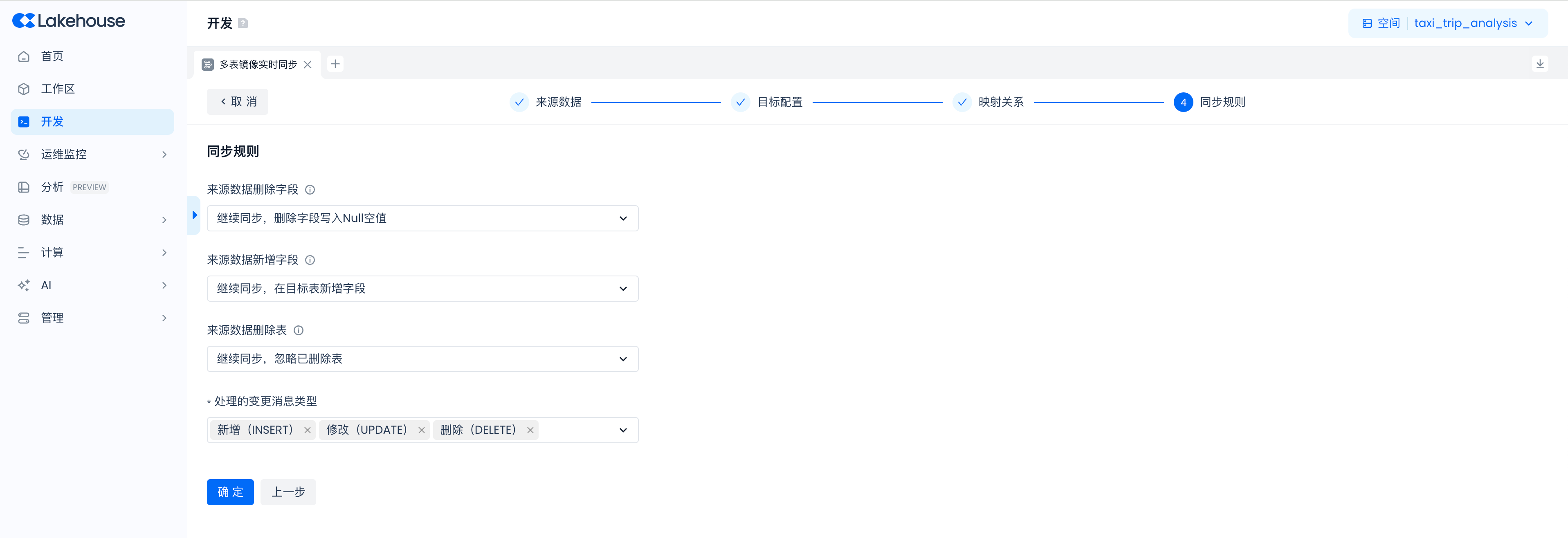Image resolution: width=1568 pixels, height=538 pixels.
Task: Click the 上一步 previous step button
Action: (x=288, y=492)
